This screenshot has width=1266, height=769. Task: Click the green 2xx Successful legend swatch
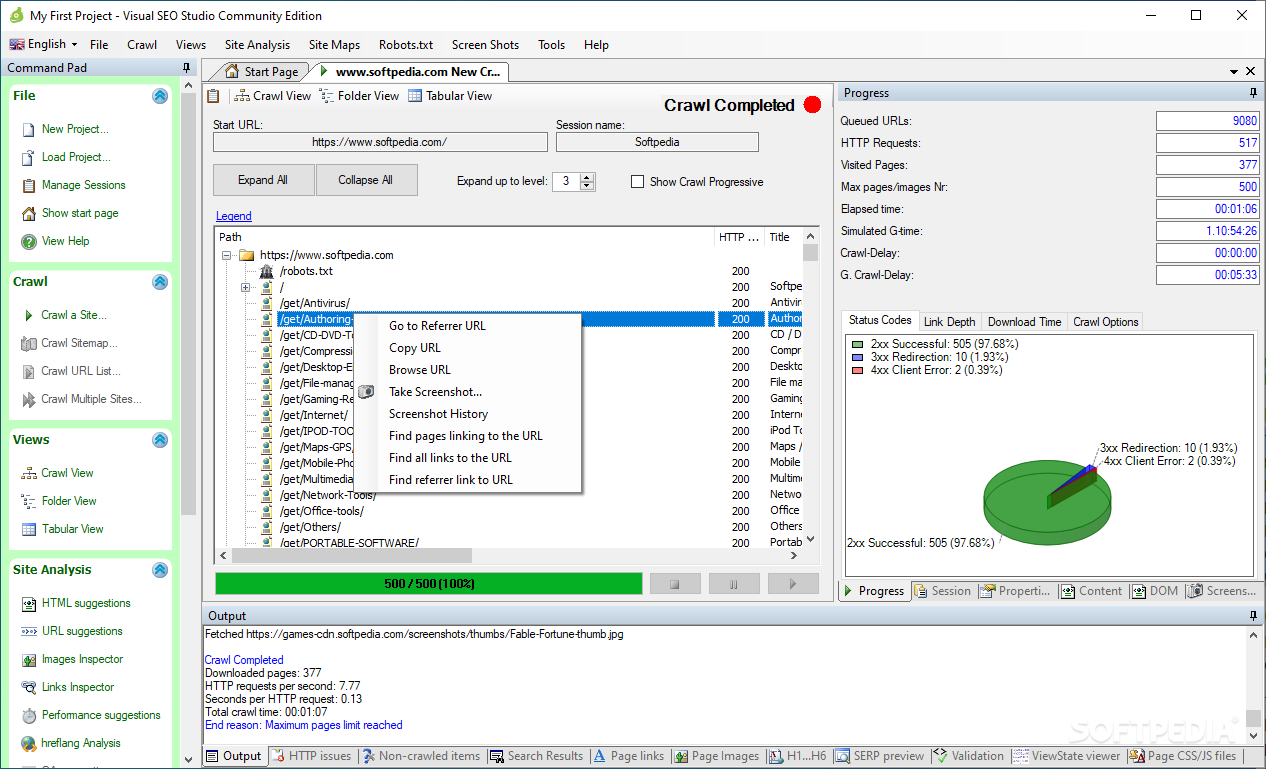click(x=858, y=344)
